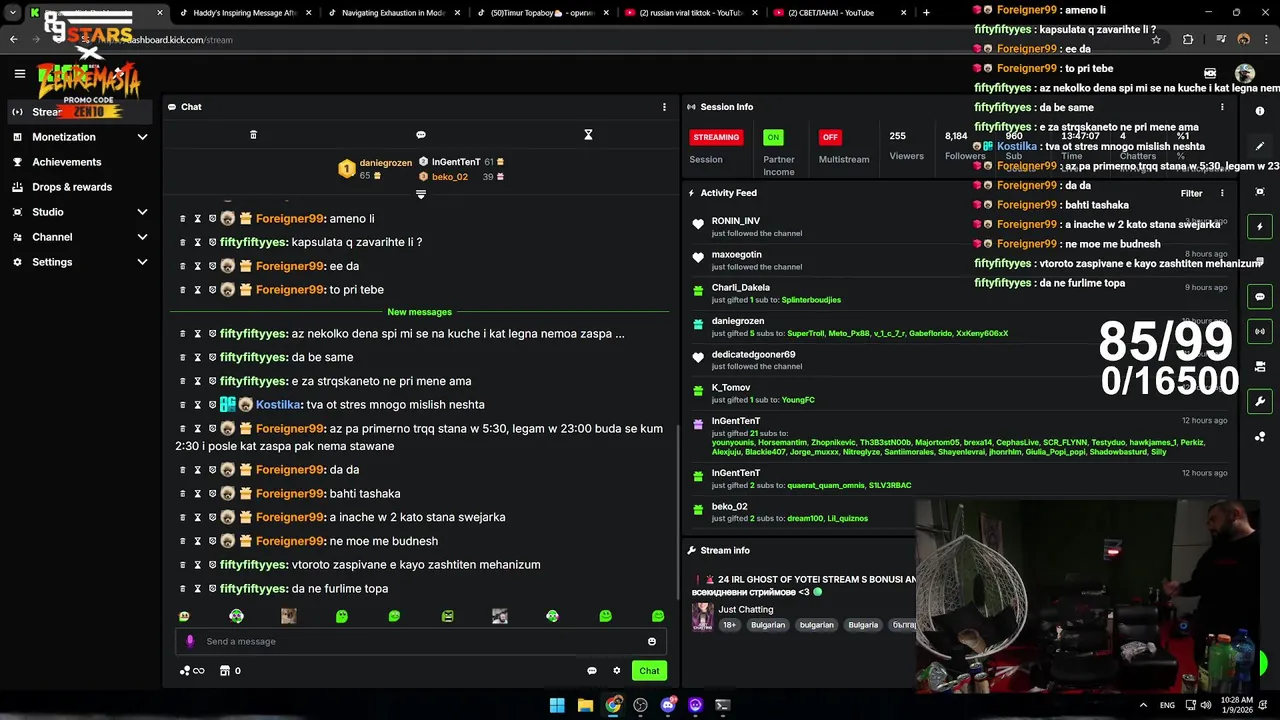Click the Send a message input field
The height and width of the screenshot is (720, 1280).
[420, 642]
